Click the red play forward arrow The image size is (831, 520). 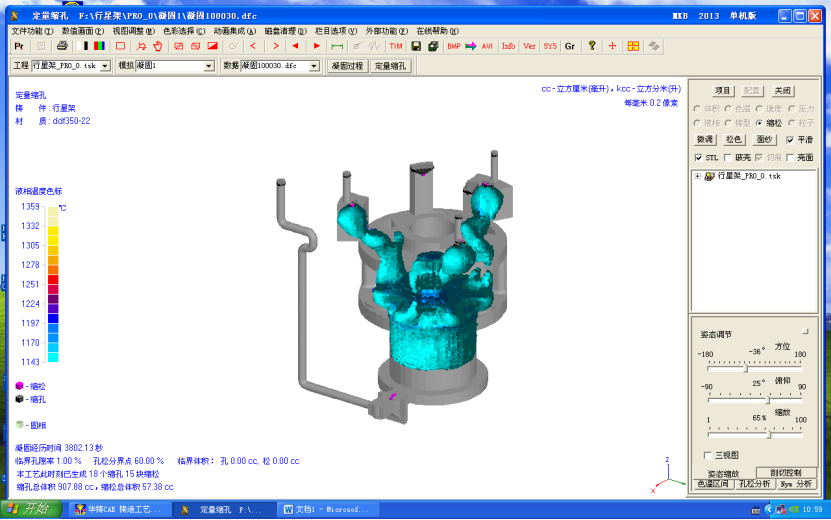[317, 46]
